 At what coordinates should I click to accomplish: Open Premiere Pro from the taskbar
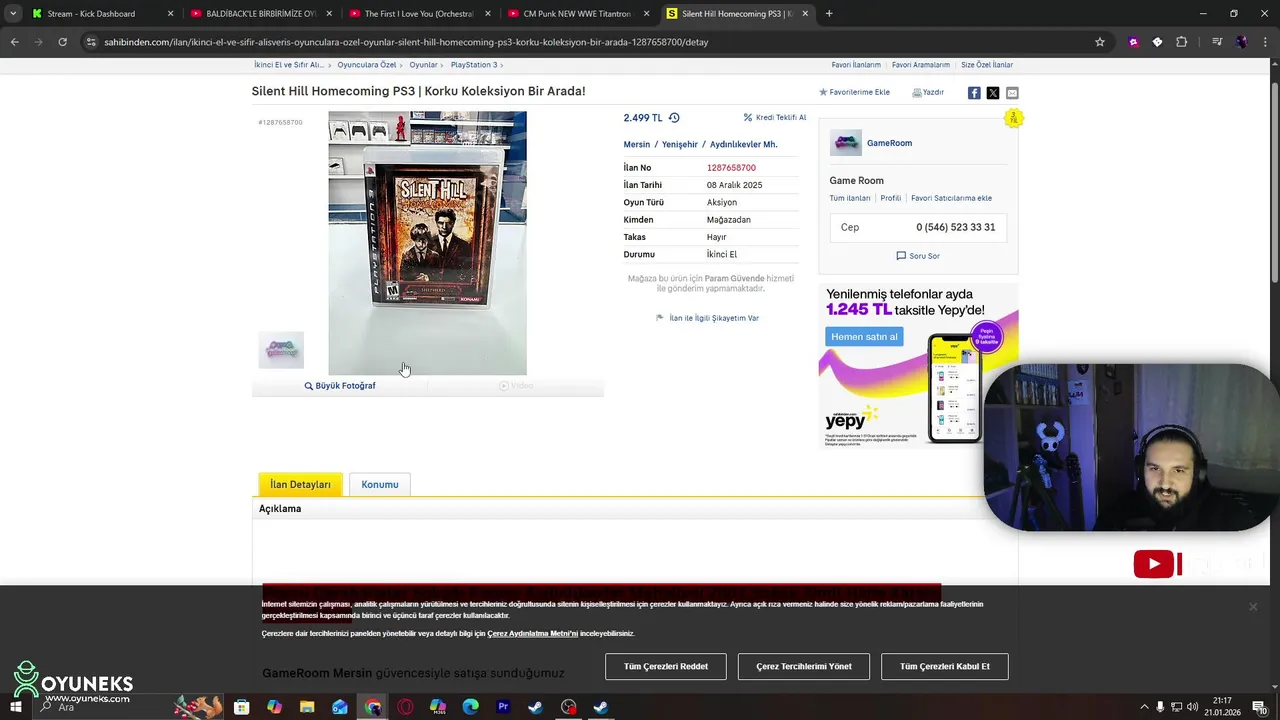click(x=503, y=707)
